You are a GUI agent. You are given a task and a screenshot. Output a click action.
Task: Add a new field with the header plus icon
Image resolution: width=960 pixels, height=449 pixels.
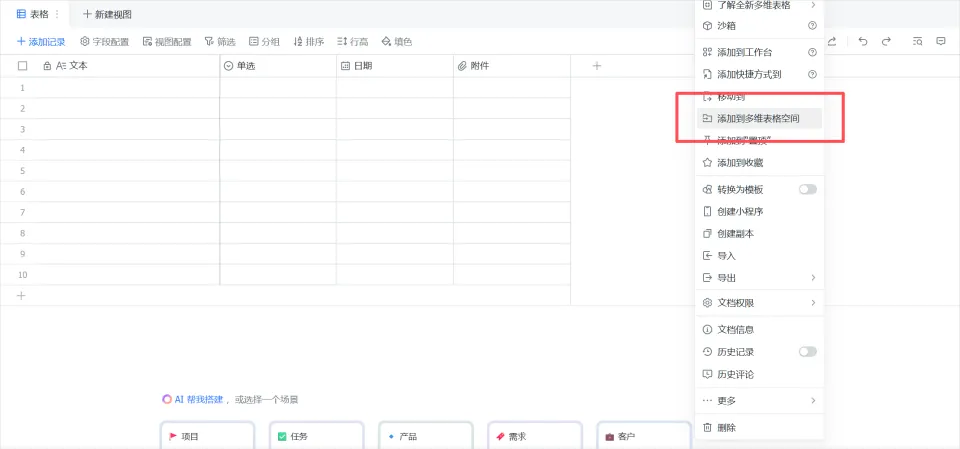point(597,66)
